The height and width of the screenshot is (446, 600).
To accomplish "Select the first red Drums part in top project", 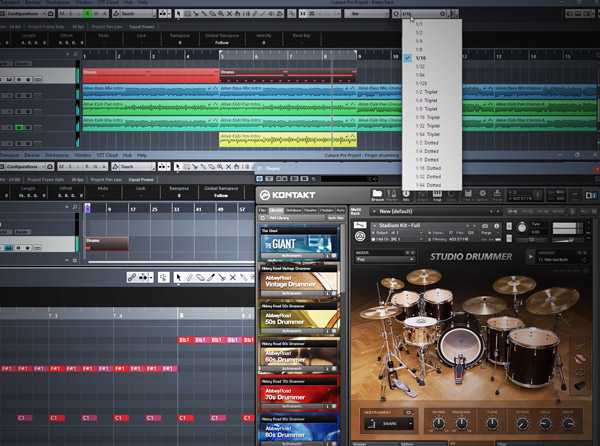I will (x=151, y=75).
